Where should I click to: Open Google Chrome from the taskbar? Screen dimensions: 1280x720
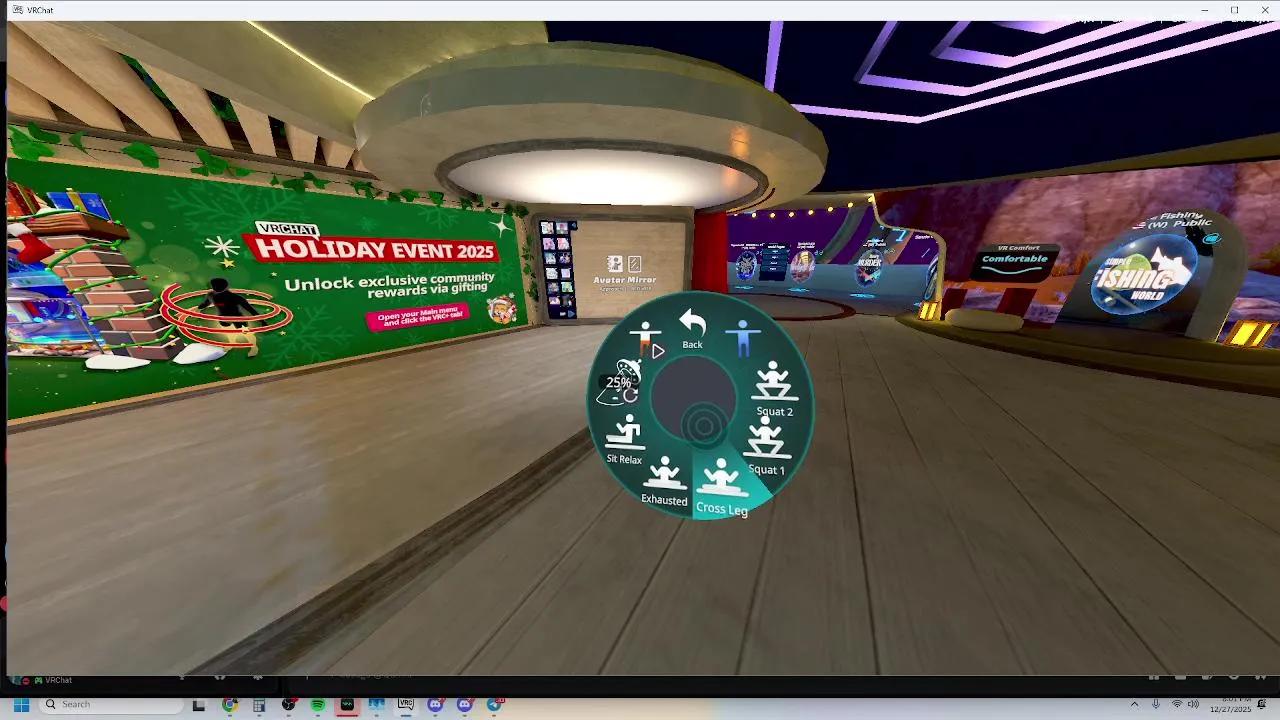coord(229,705)
